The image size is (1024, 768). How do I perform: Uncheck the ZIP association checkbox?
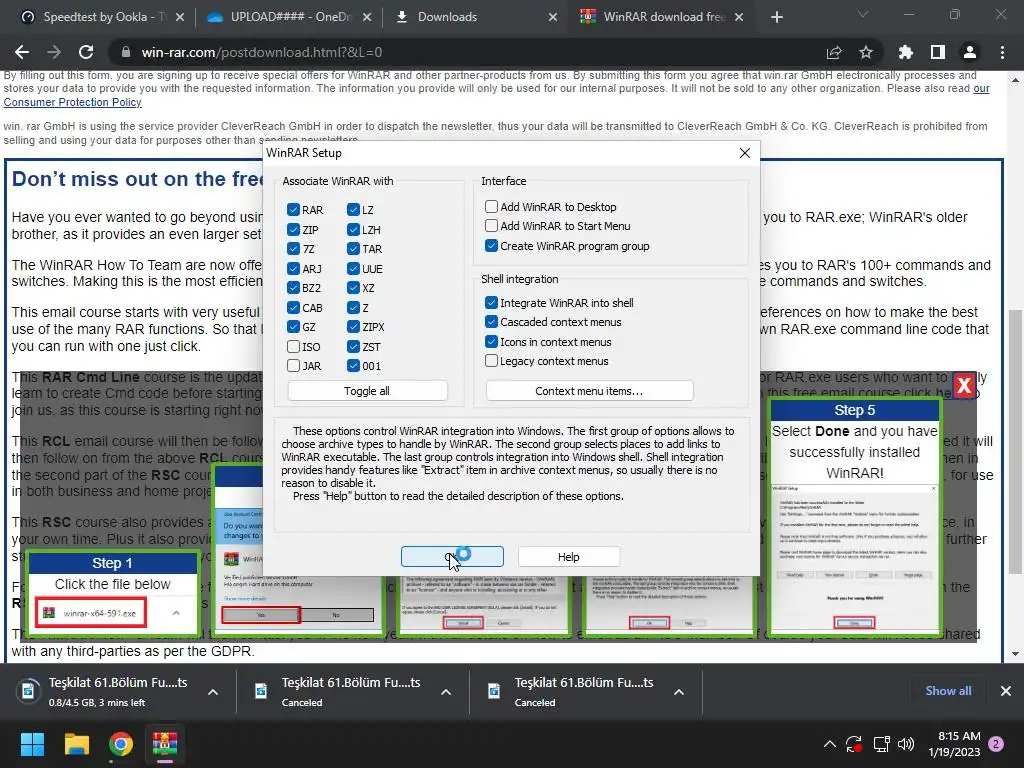(x=293, y=230)
